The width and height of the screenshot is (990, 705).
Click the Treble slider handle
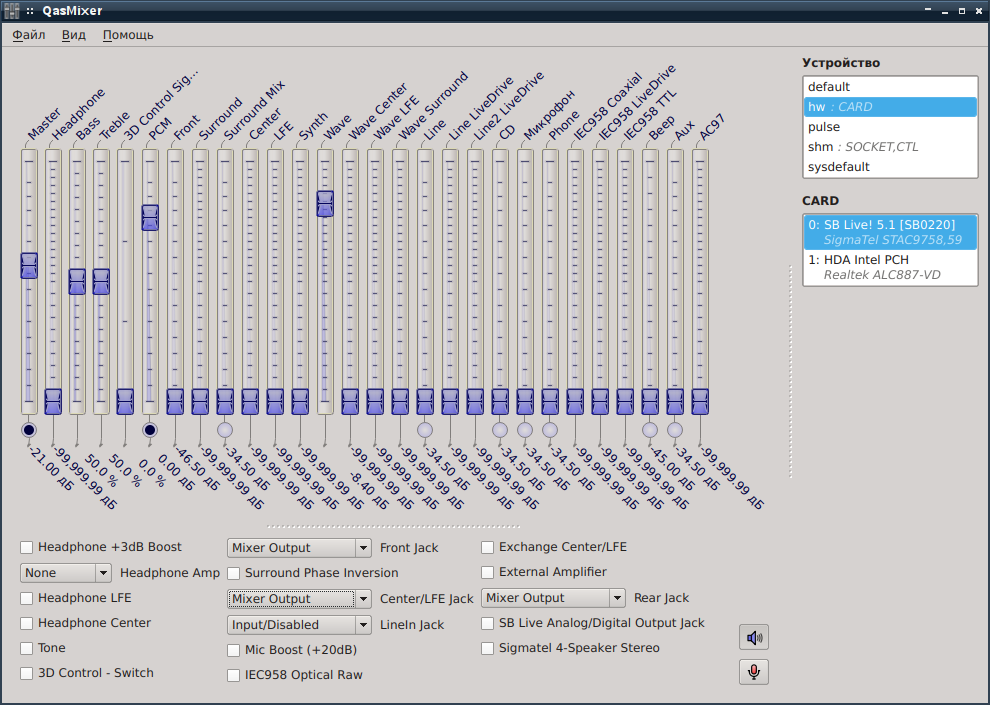point(101,281)
